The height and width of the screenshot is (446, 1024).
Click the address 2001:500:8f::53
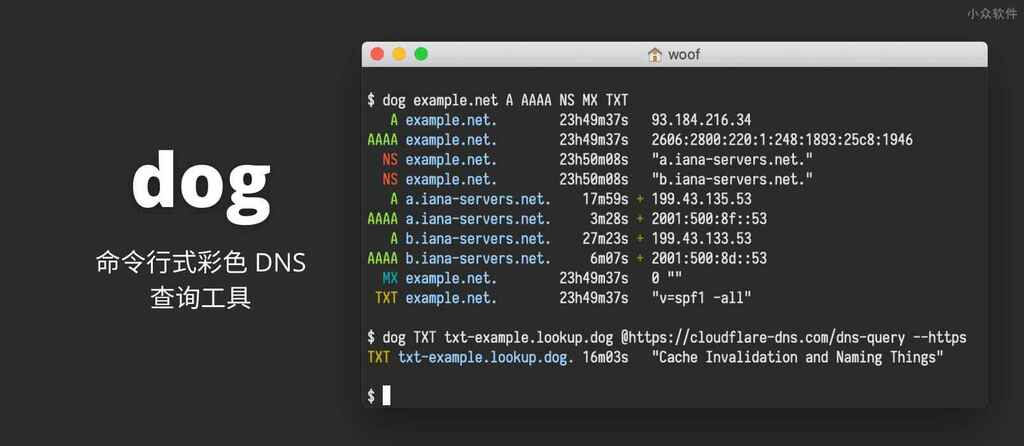tap(709, 219)
